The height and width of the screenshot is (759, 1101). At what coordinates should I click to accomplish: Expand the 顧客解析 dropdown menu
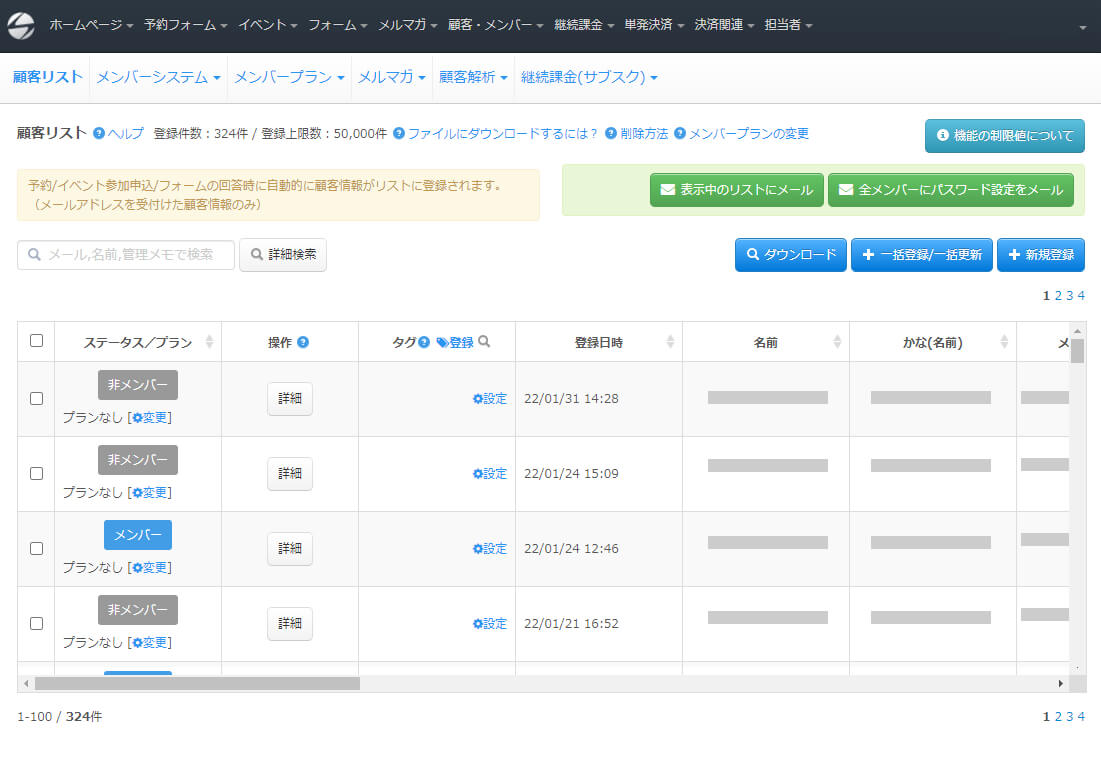(x=473, y=77)
